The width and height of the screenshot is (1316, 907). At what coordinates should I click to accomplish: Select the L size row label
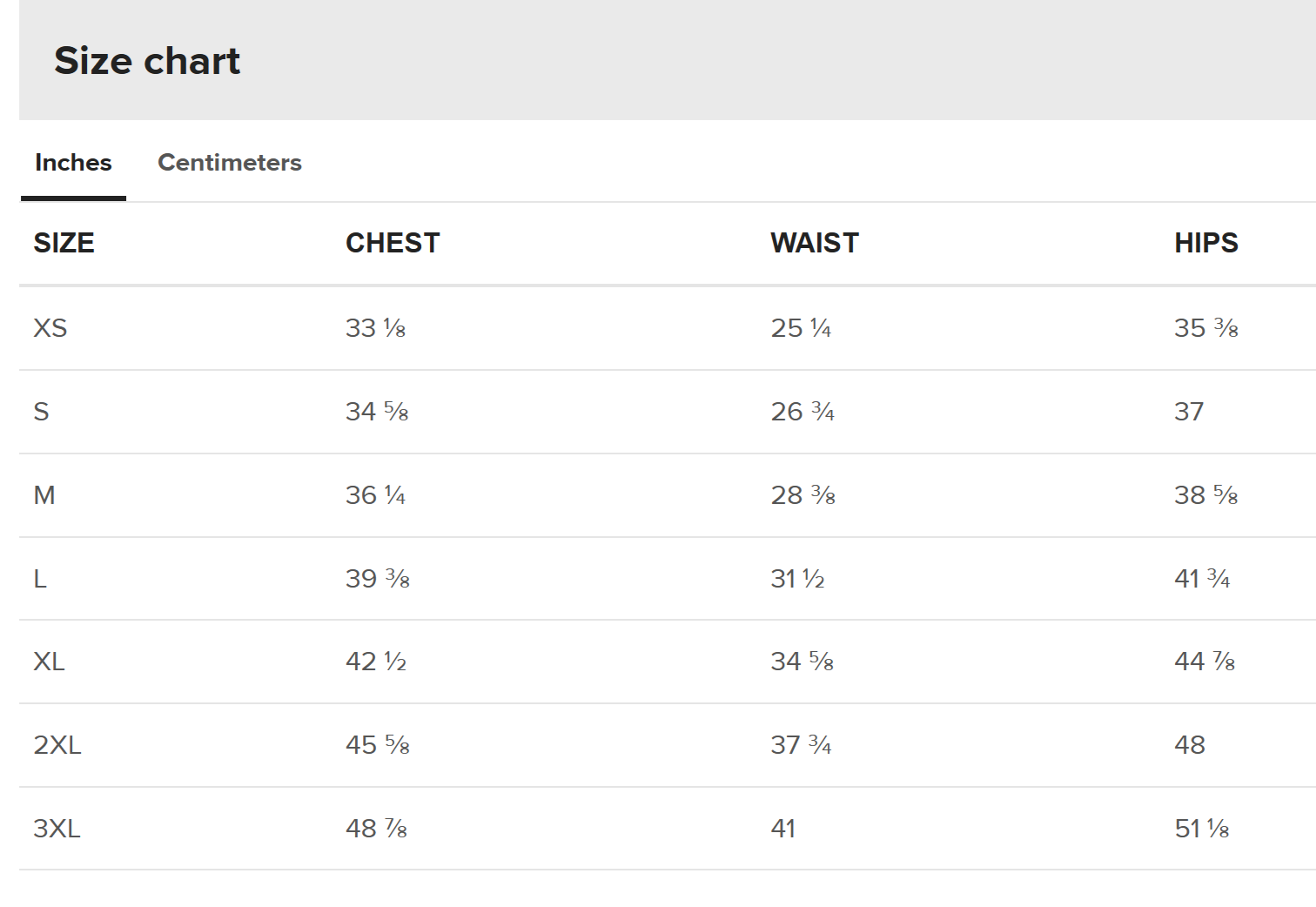40,579
